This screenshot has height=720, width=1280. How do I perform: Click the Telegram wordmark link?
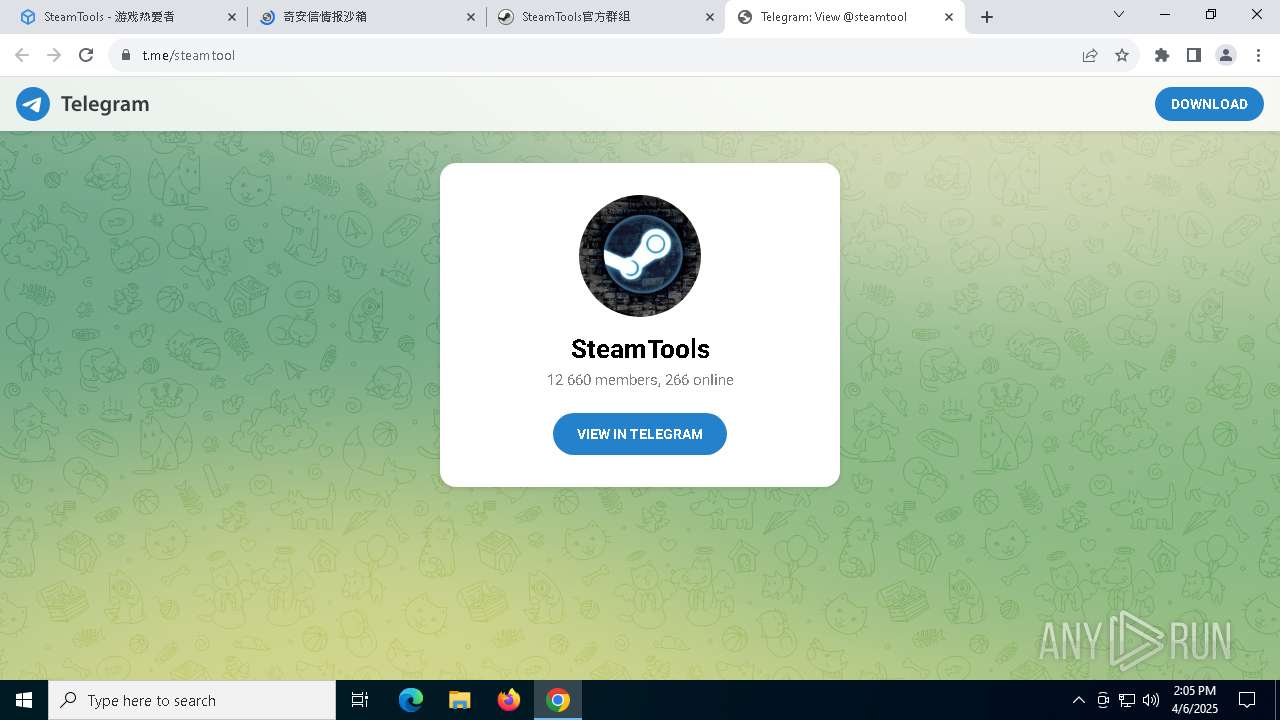coord(105,104)
